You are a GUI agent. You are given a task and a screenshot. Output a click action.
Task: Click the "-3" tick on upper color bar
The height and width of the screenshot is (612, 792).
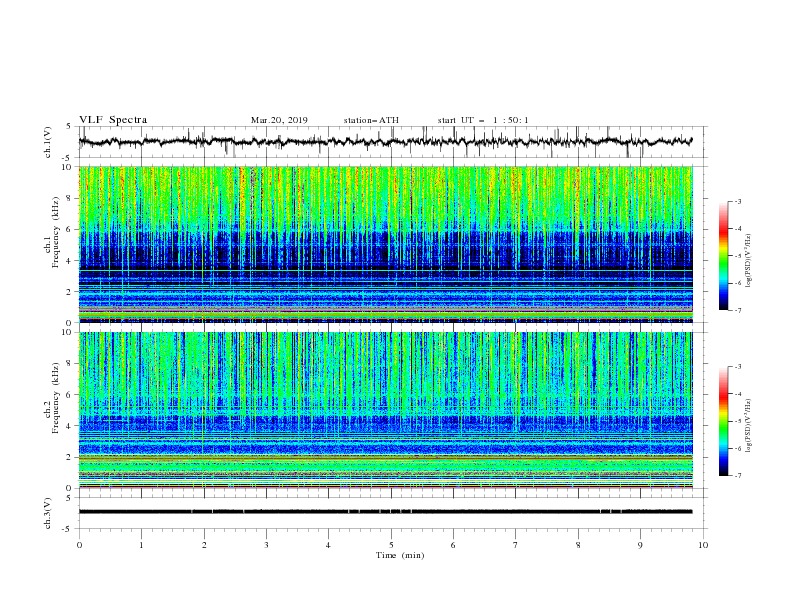coord(737,201)
